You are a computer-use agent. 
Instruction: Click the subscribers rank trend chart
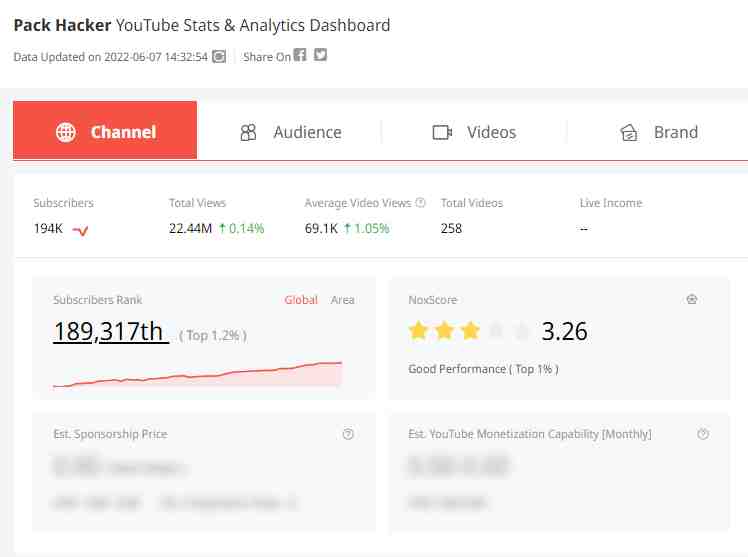coord(197,375)
